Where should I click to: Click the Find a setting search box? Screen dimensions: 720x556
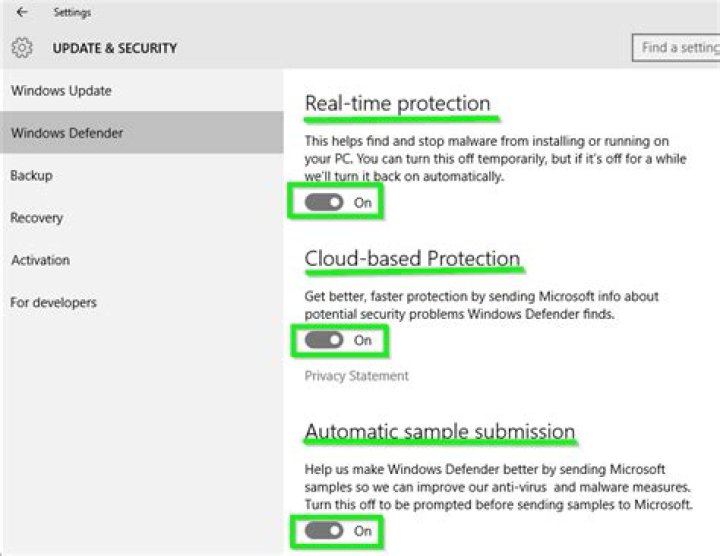pos(676,48)
